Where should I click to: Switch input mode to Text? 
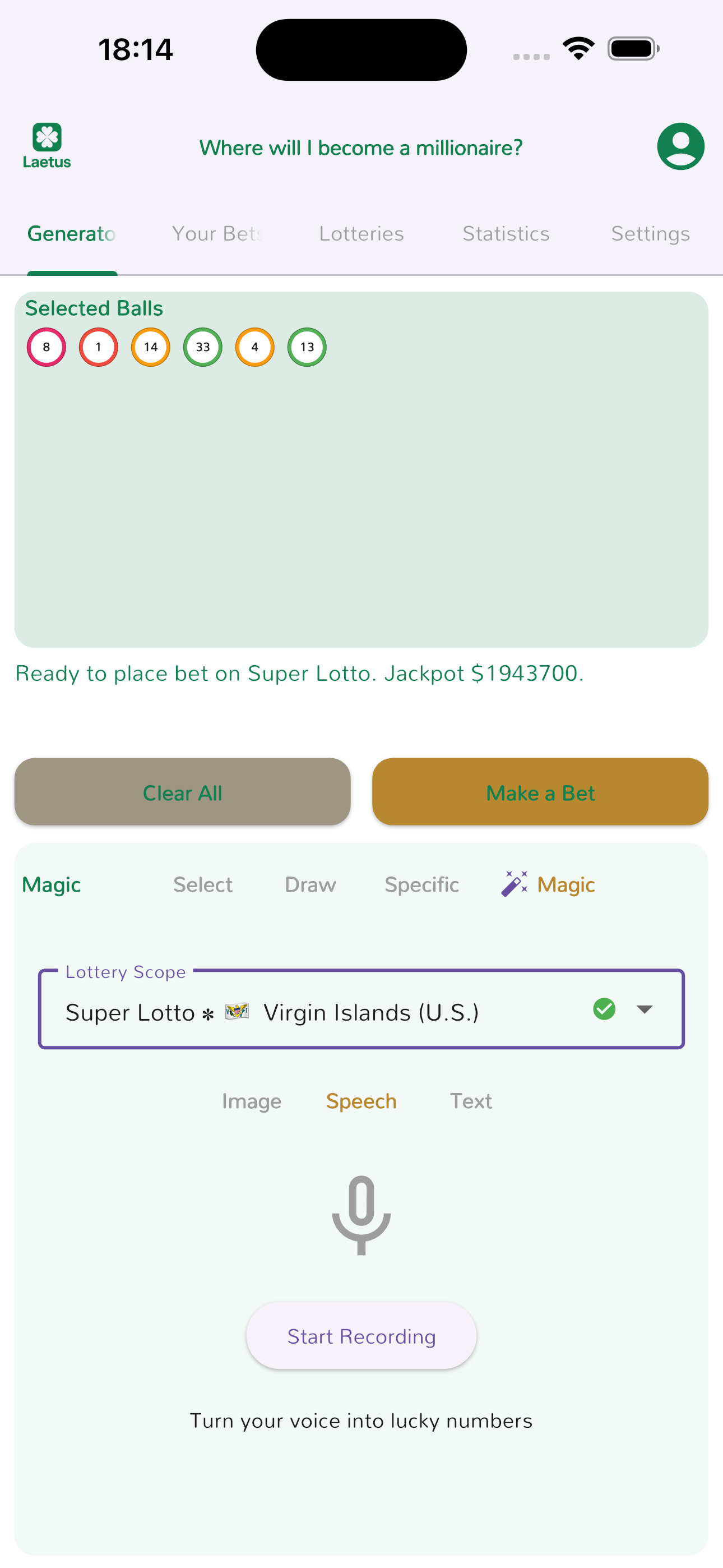(x=470, y=1101)
